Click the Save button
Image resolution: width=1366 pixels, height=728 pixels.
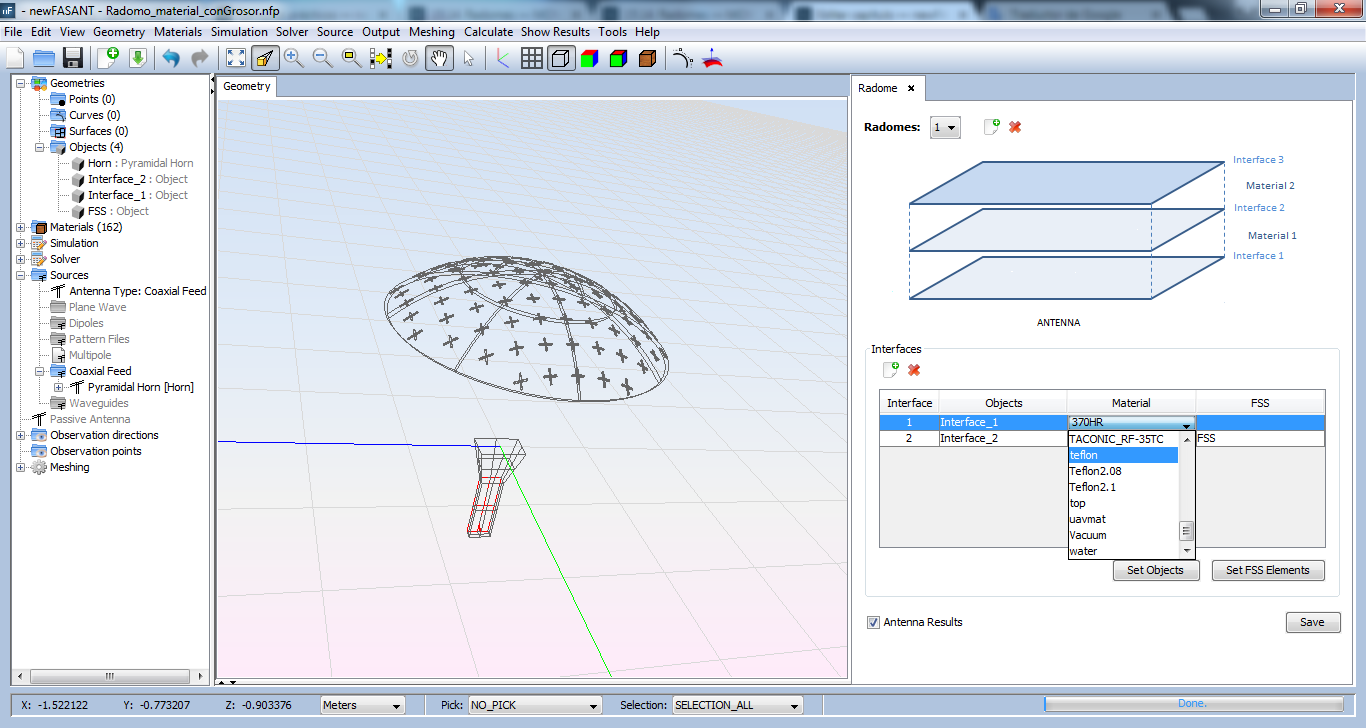pyautogui.click(x=1313, y=622)
